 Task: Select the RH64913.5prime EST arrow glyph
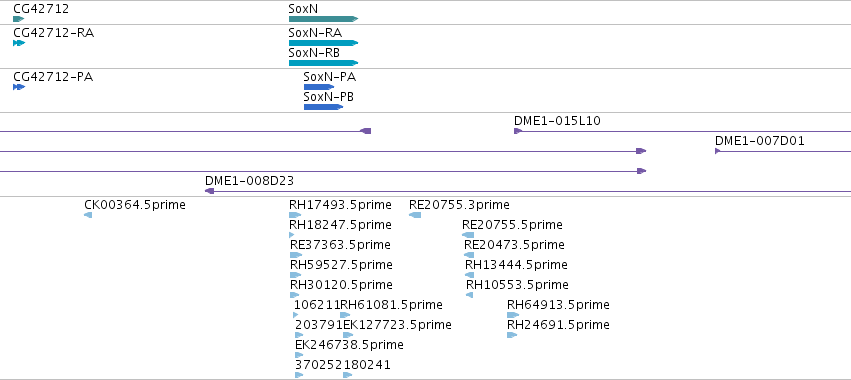coord(513,315)
